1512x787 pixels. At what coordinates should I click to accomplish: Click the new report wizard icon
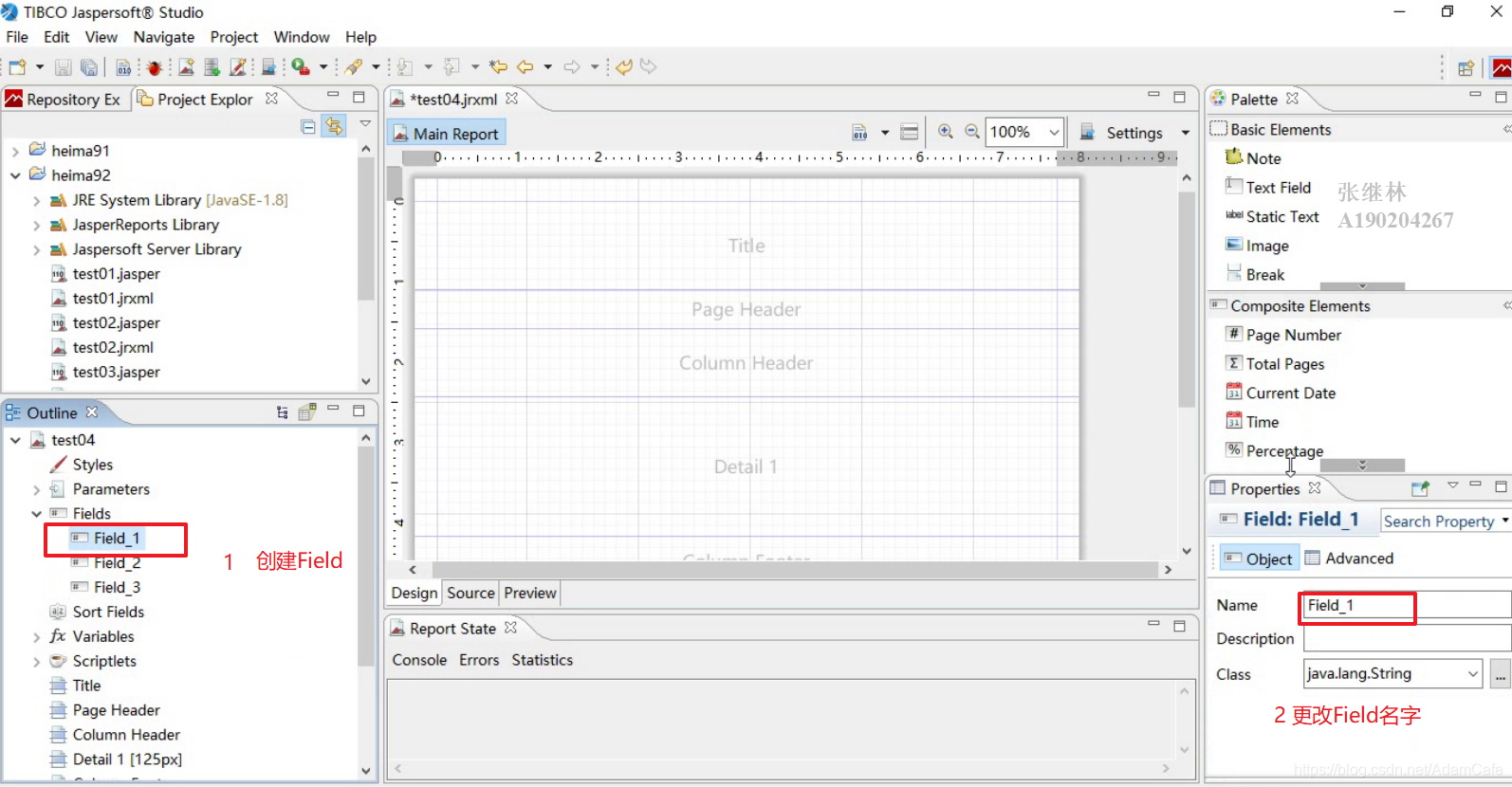point(186,67)
